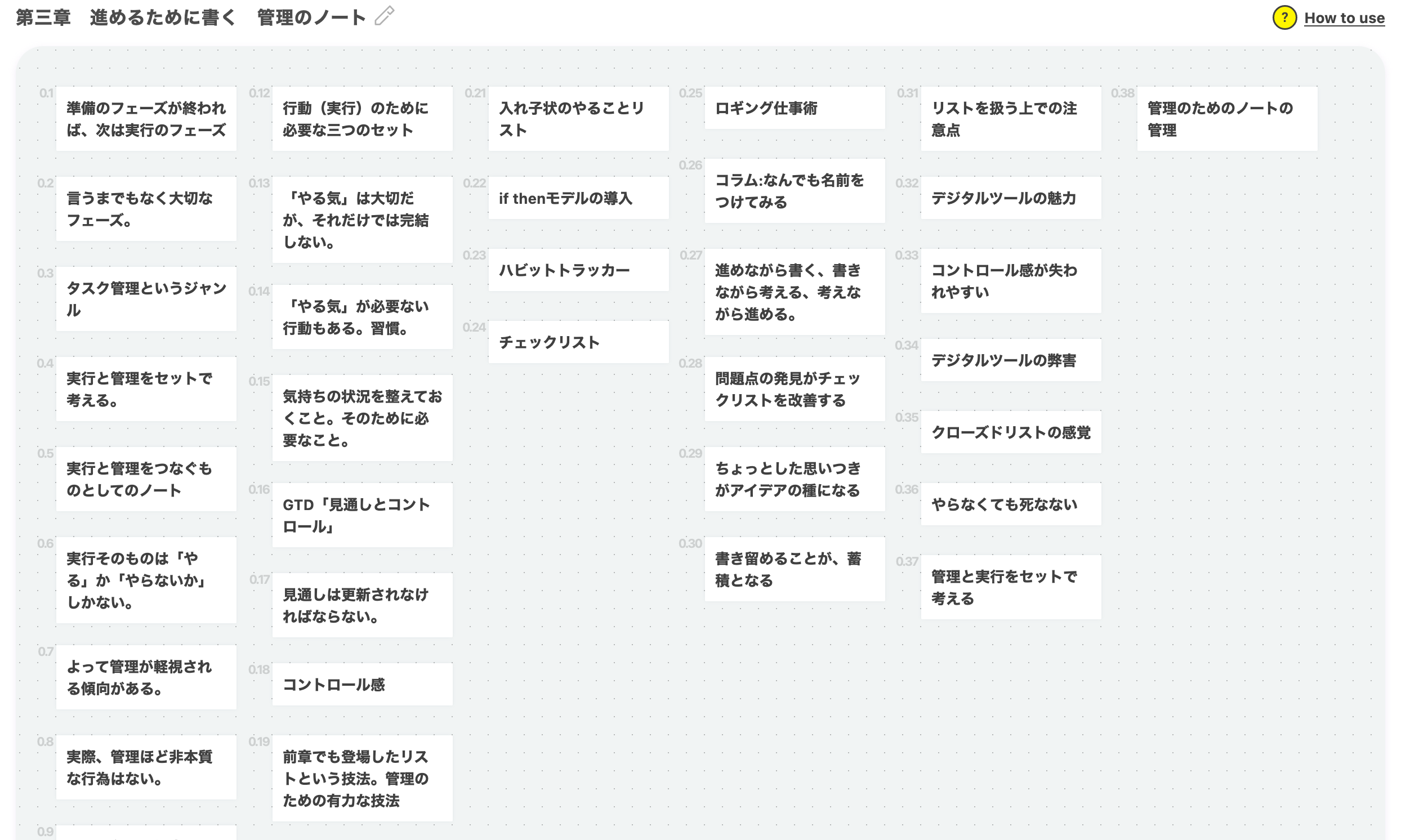Open card コントロール感
The height and width of the screenshot is (840, 1428).
tap(362, 684)
